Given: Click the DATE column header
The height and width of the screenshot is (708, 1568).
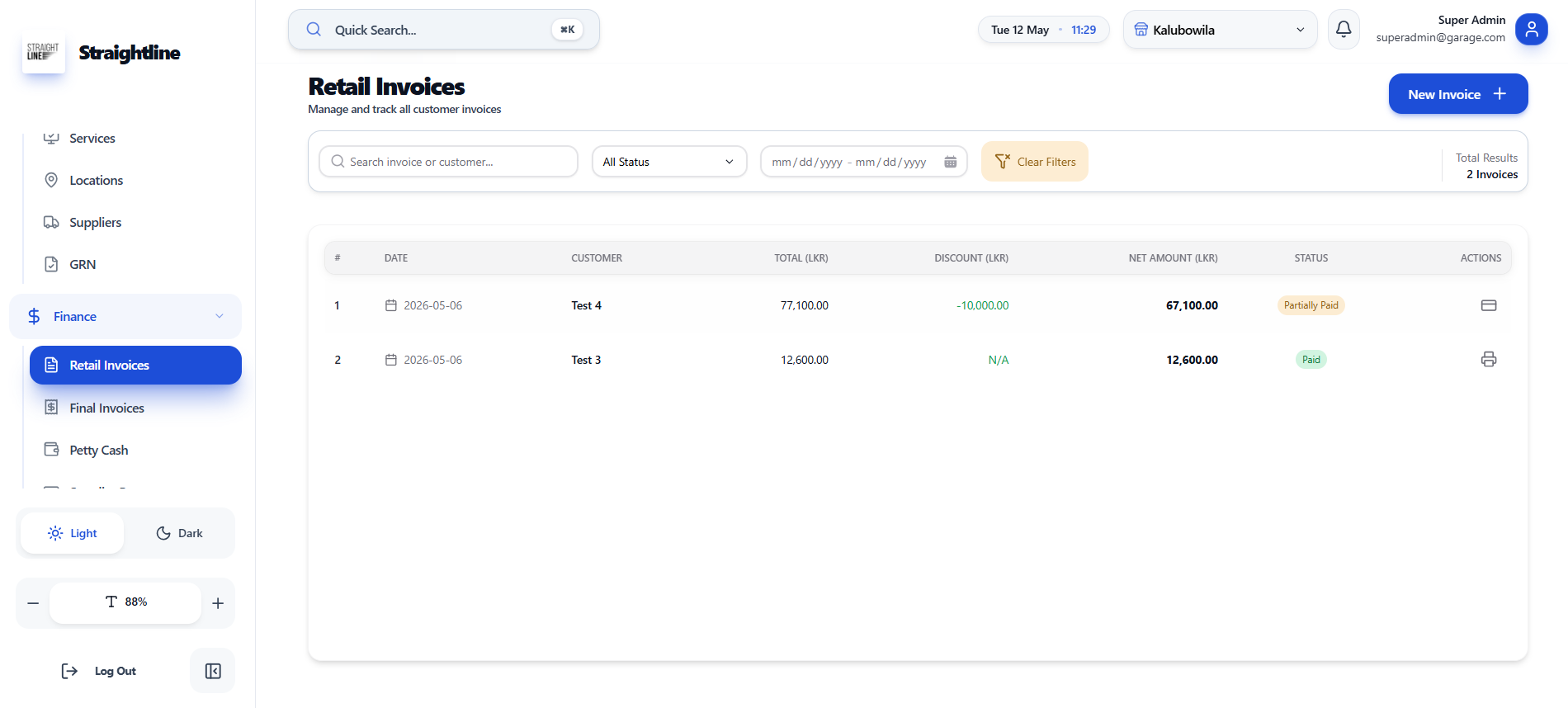Looking at the screenshot, I should pyautogui.click(x=396, y=258).
